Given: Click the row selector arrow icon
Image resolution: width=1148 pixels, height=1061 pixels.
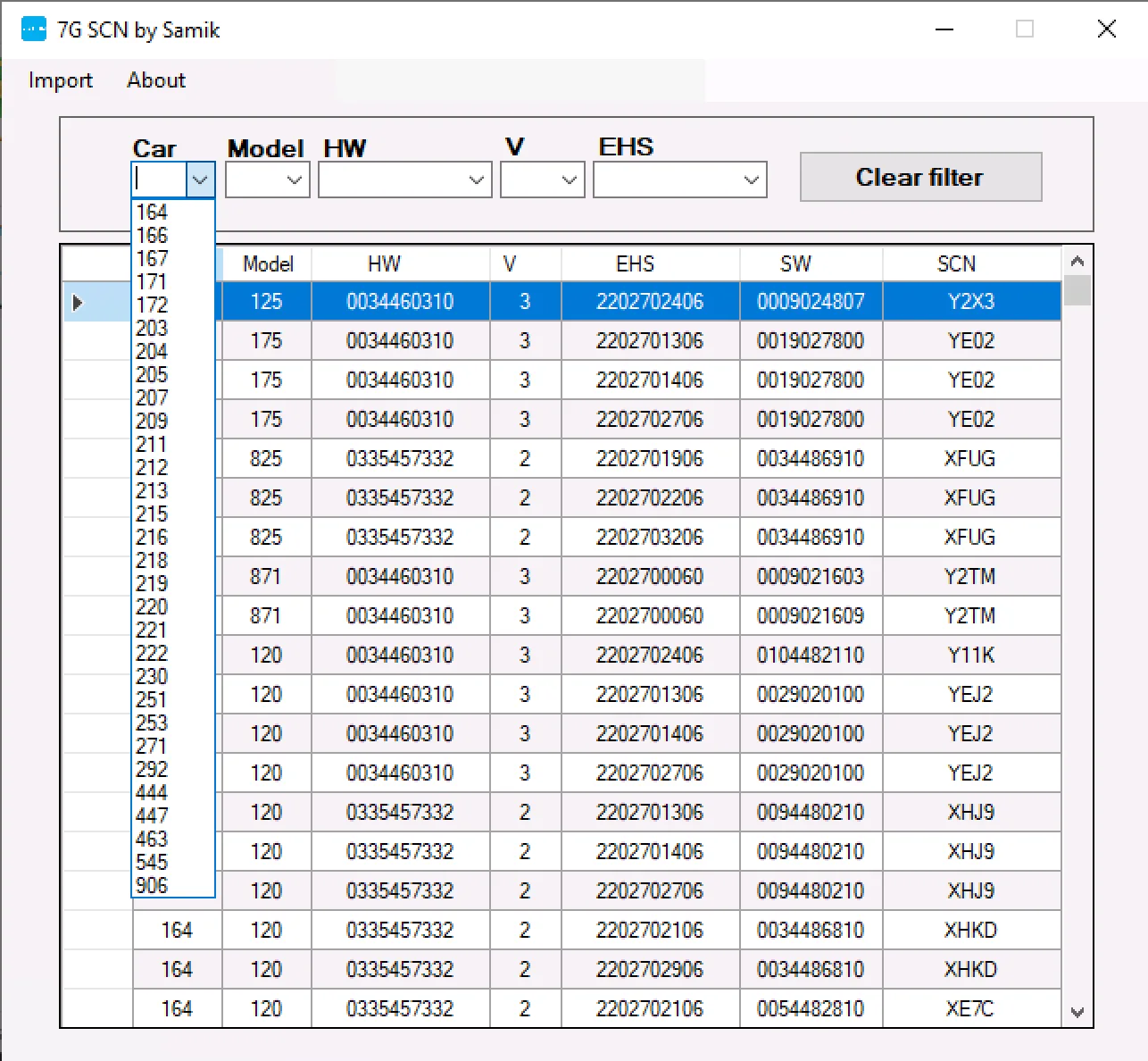Looking at the screenshot, I should tap(78, 303).
